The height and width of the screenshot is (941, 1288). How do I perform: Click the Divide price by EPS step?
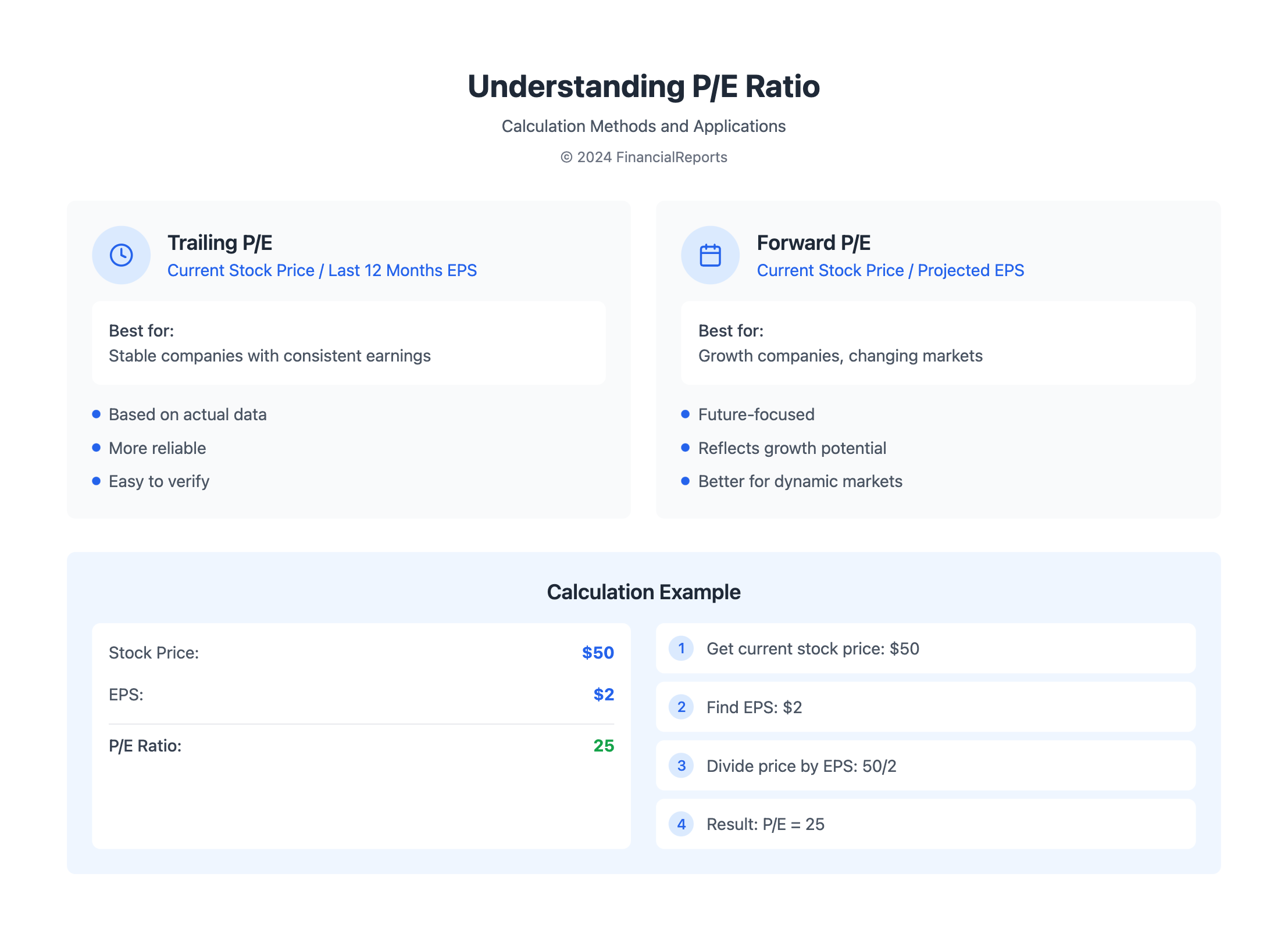(x=801, y=766)
